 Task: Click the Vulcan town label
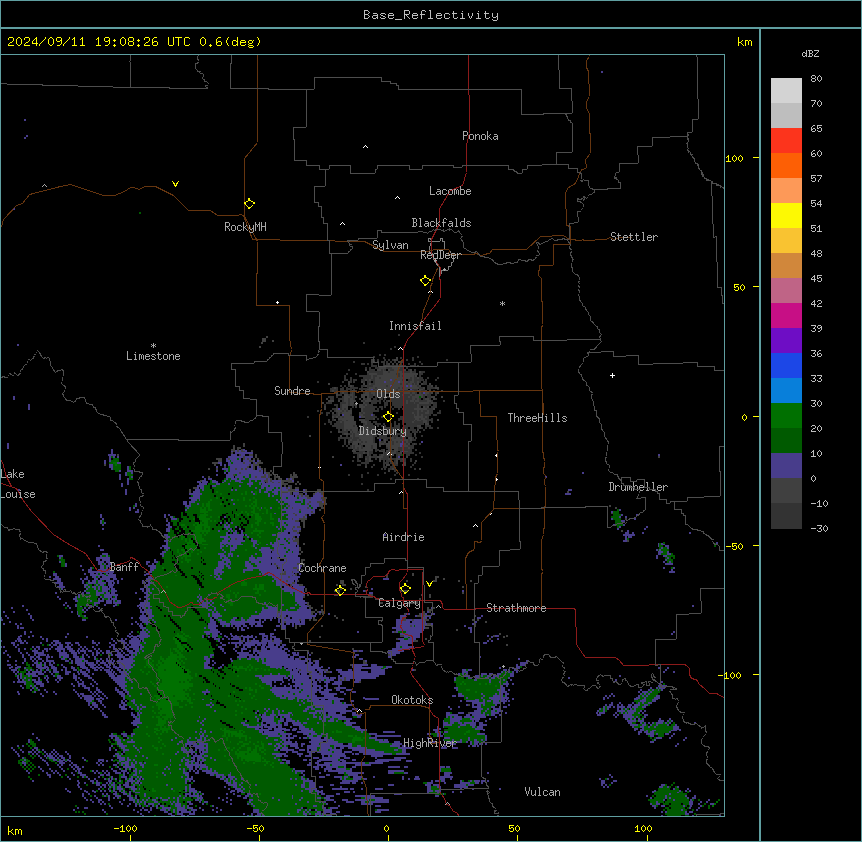[542, 792]
